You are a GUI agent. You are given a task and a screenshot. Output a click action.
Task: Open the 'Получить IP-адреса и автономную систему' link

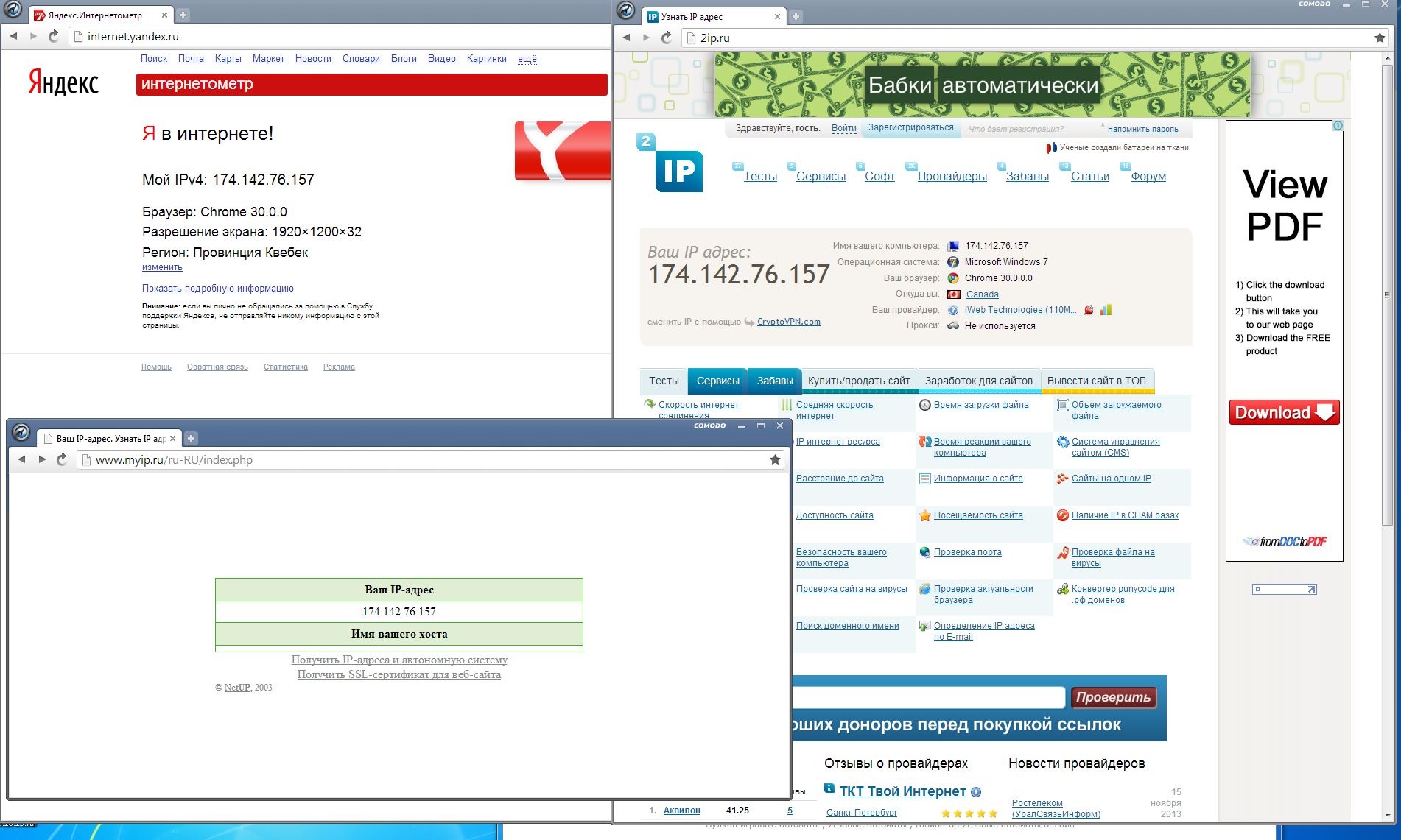point(399,660)
